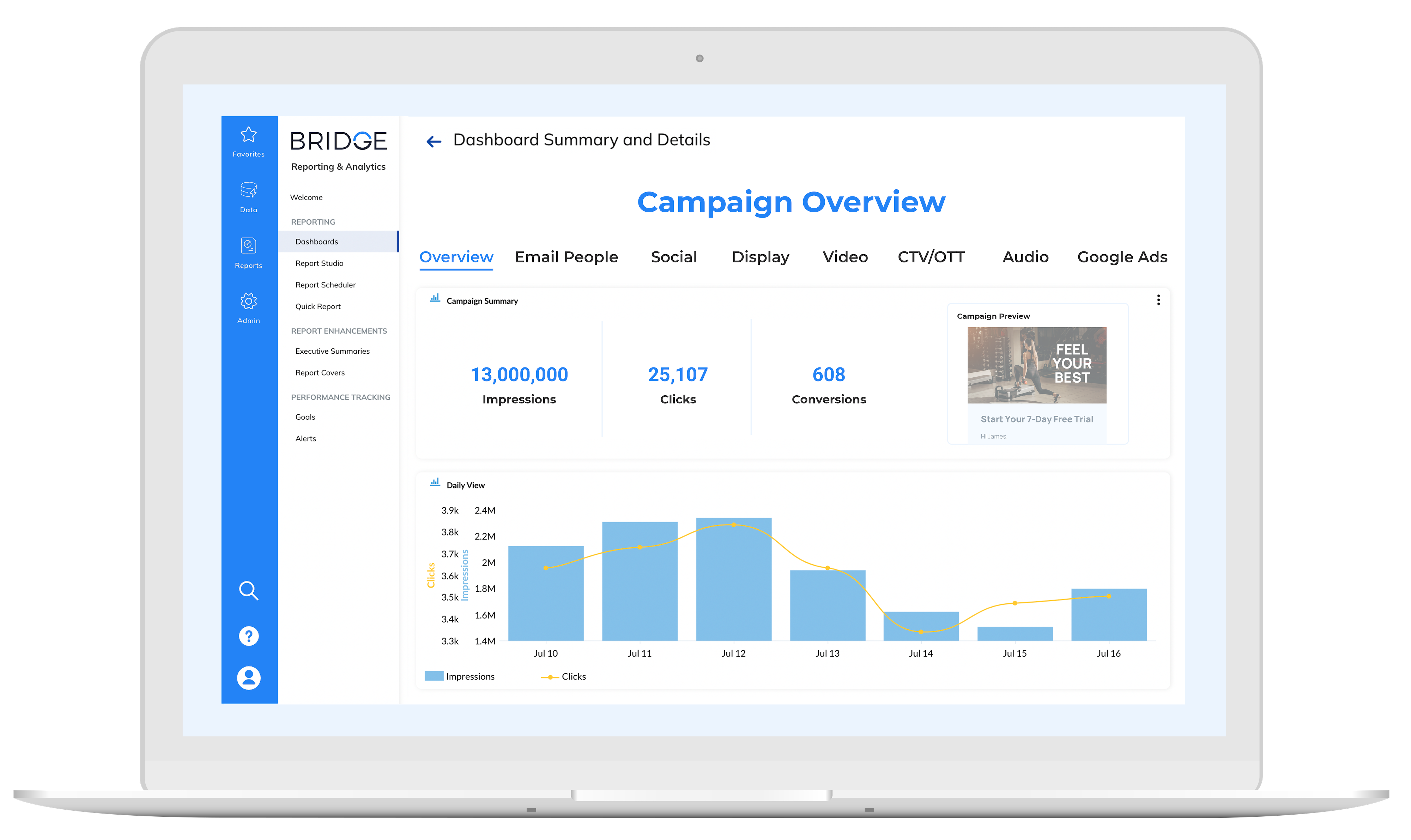Click the Jul 12 impressions bar
The width and height of the screenshot is (1411, 840).
[733, 589]
